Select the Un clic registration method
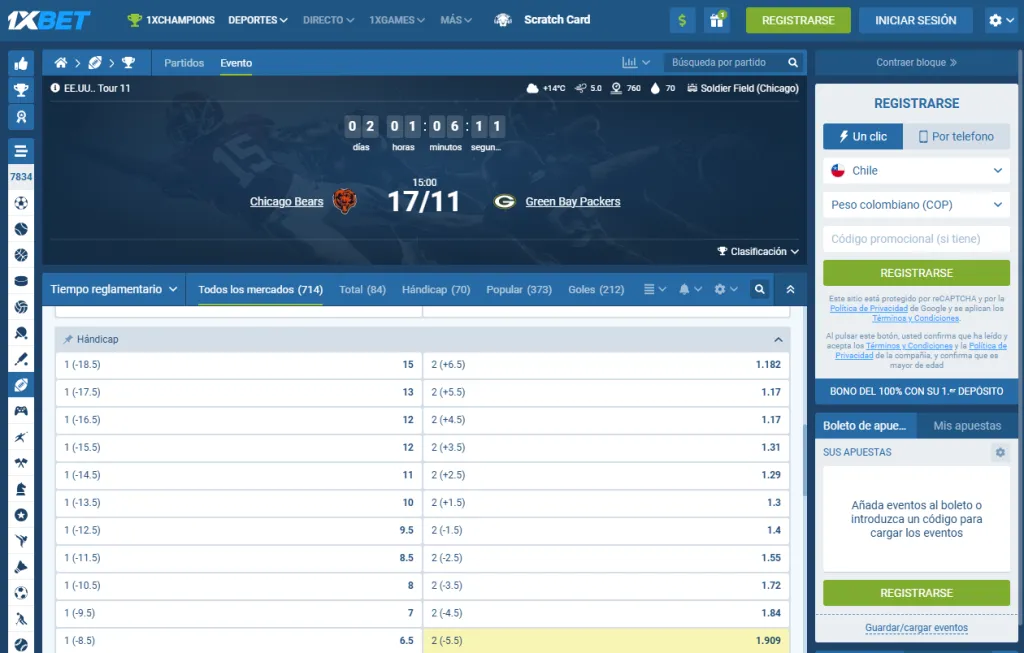 point(862,136)
